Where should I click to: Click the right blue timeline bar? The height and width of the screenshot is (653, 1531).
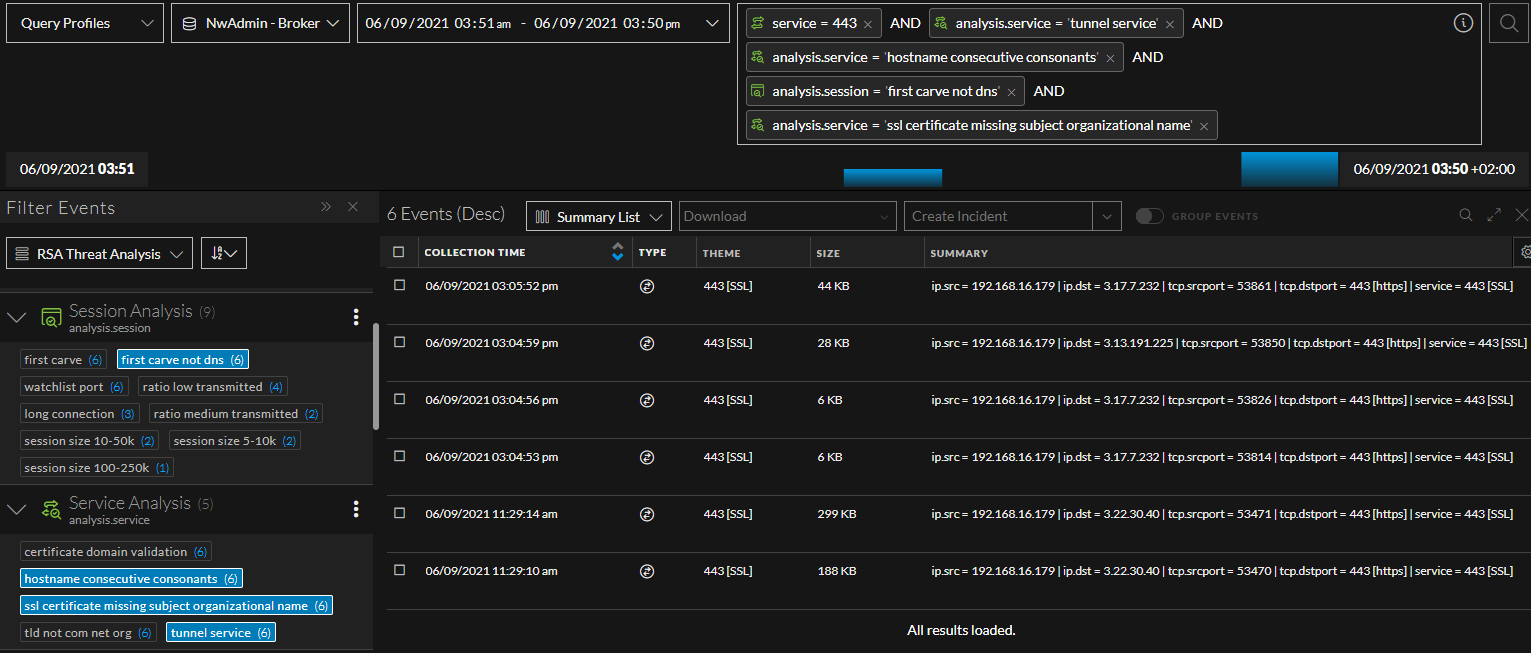click(1289, 169)
